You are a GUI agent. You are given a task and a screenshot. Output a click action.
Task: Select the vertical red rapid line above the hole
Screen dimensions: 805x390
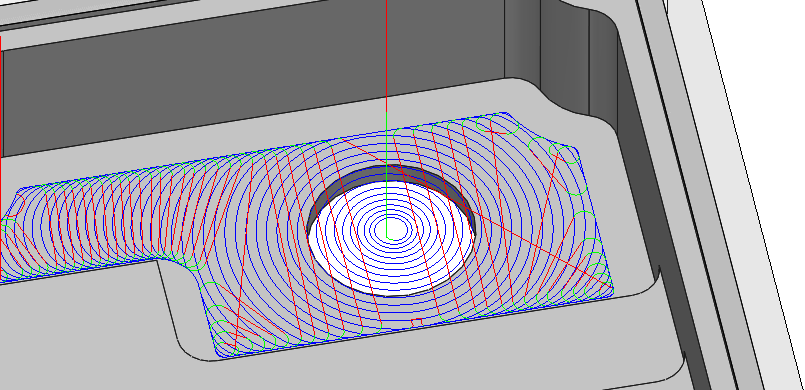click(386, 55)
